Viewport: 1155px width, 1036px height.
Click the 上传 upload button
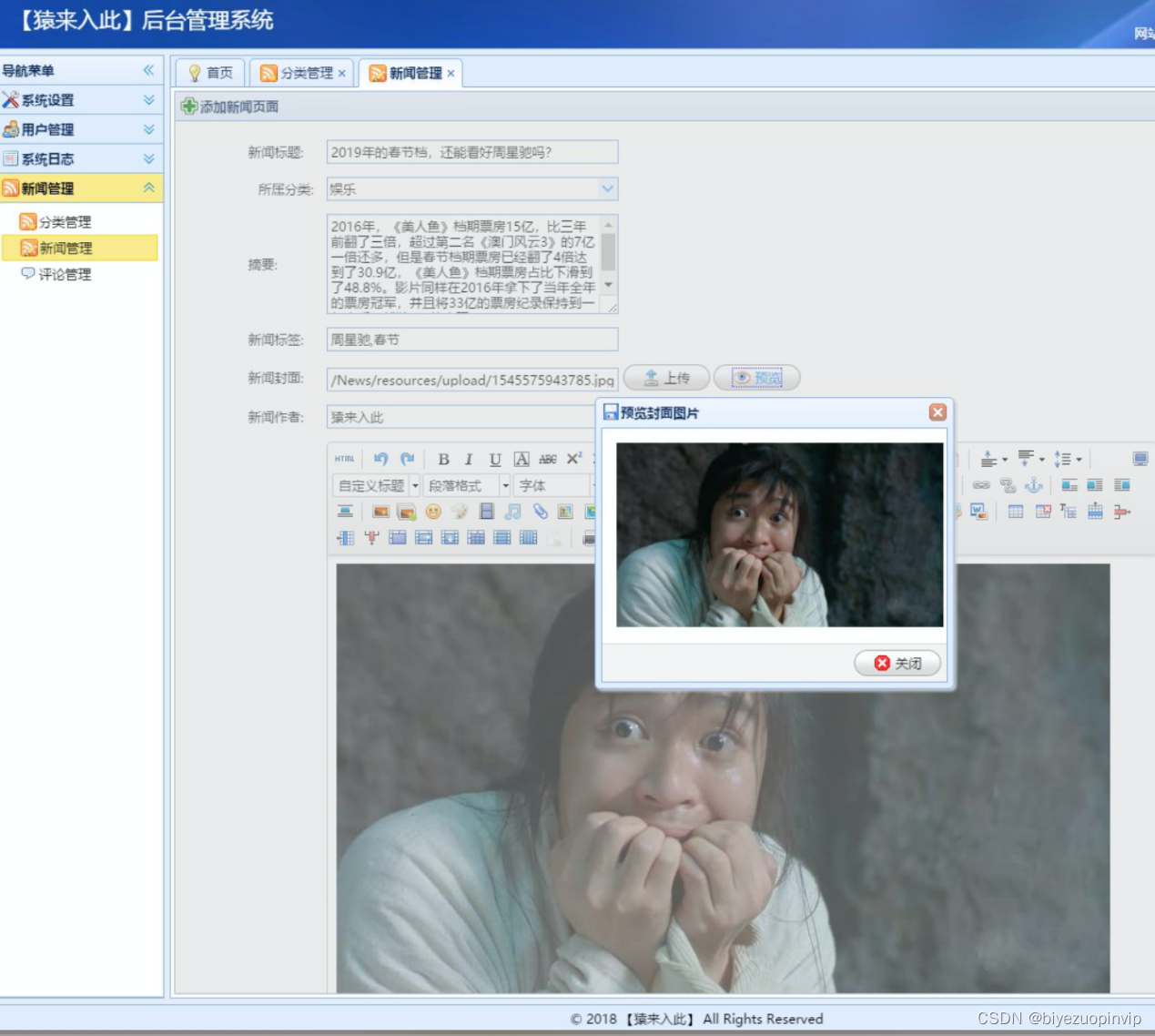pyautogui.click(x=666, y=378)
